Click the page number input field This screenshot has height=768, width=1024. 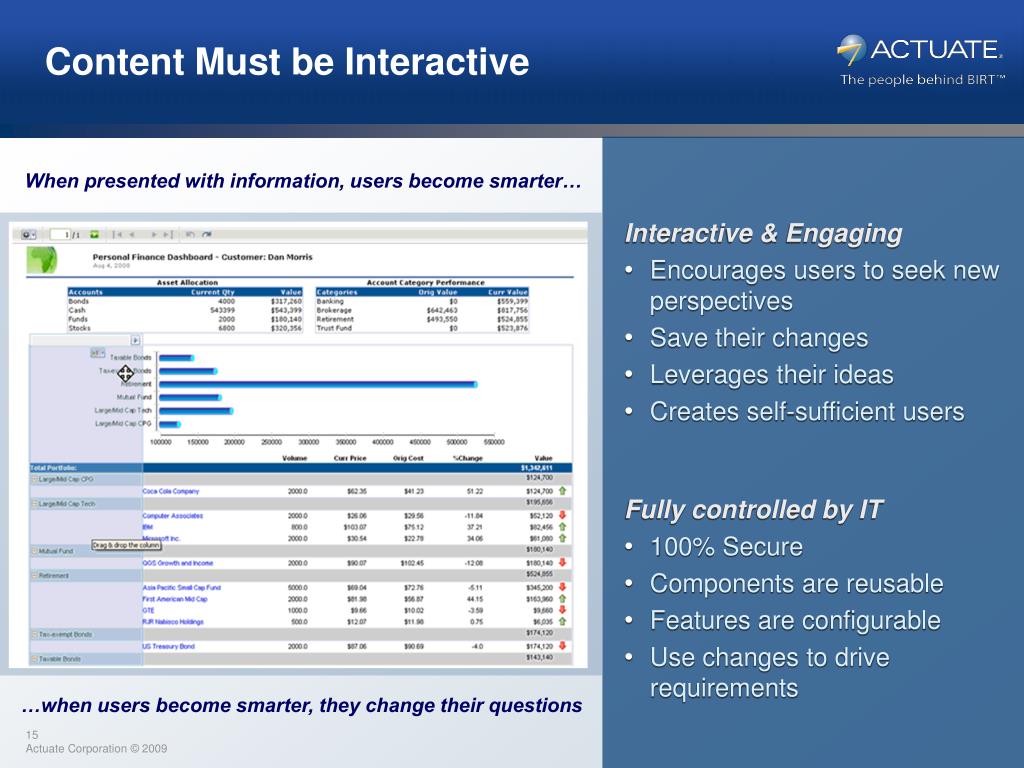coord(60,234)
